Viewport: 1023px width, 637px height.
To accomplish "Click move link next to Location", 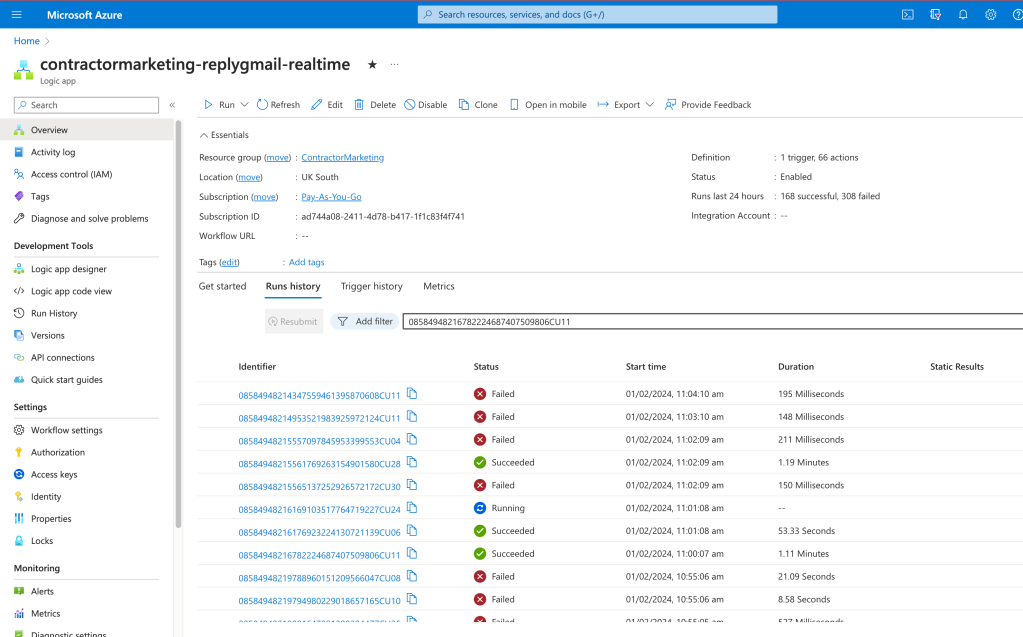I will (249, 177).
